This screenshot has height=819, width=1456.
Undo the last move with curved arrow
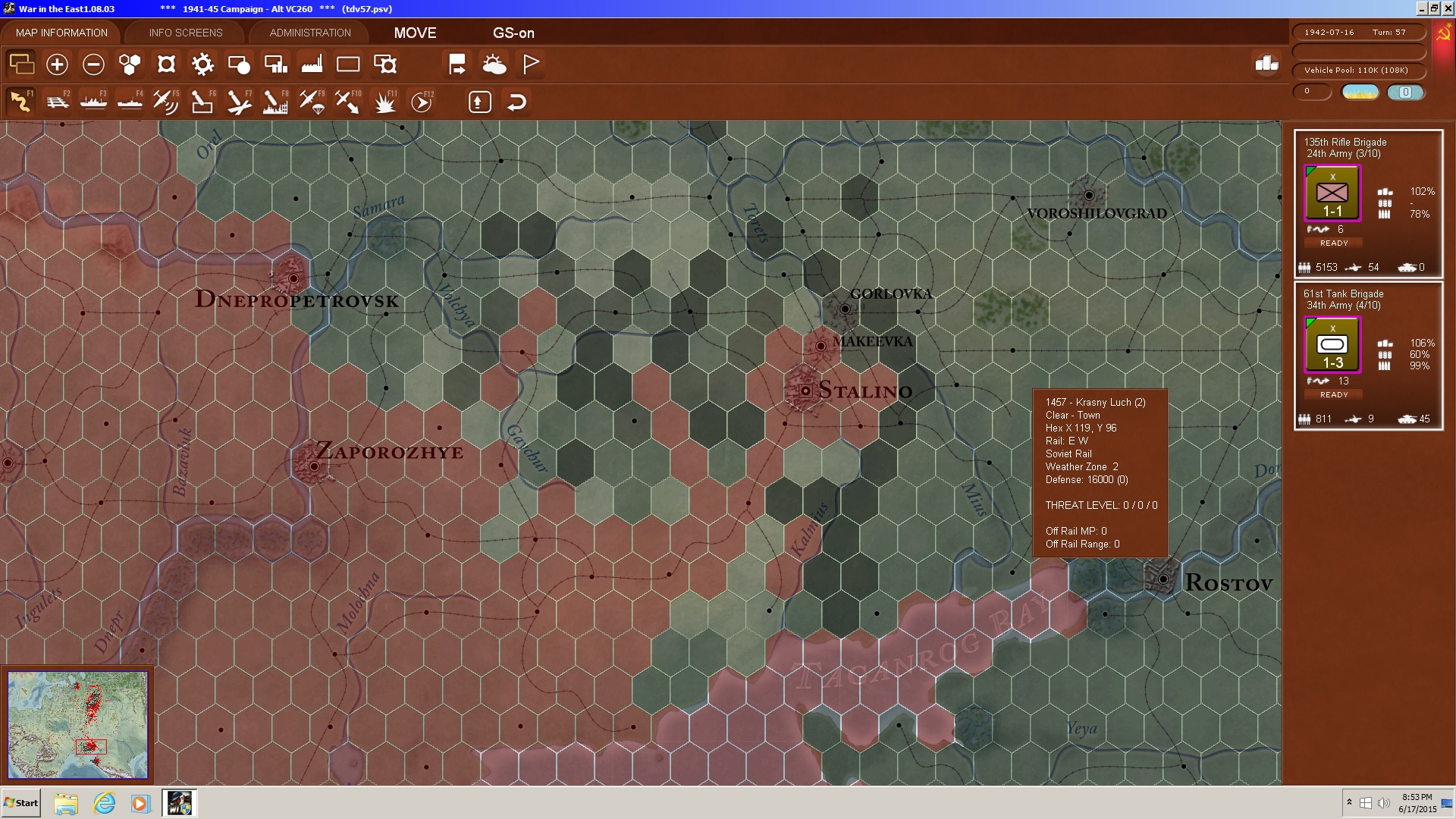point(516,102)
